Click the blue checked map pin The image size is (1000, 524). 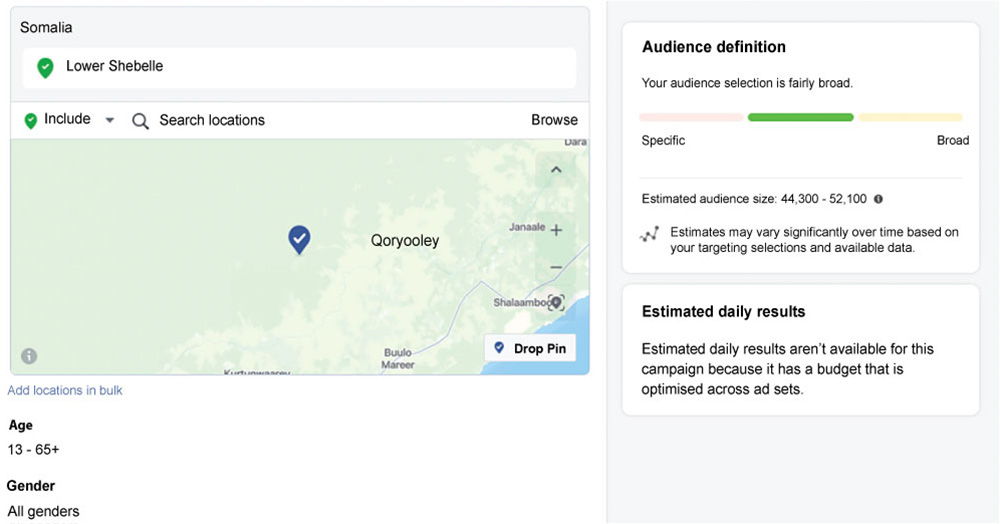pyautogui.click(x=299, y=240)
